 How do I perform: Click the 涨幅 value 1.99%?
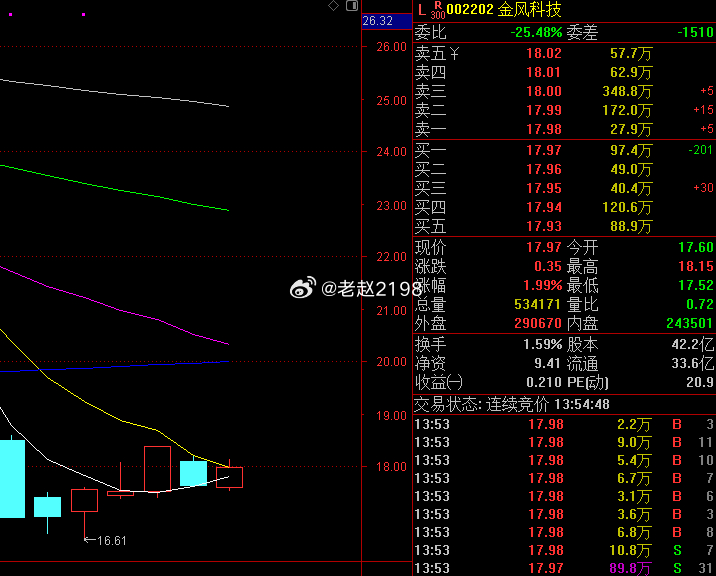point(542,285)
